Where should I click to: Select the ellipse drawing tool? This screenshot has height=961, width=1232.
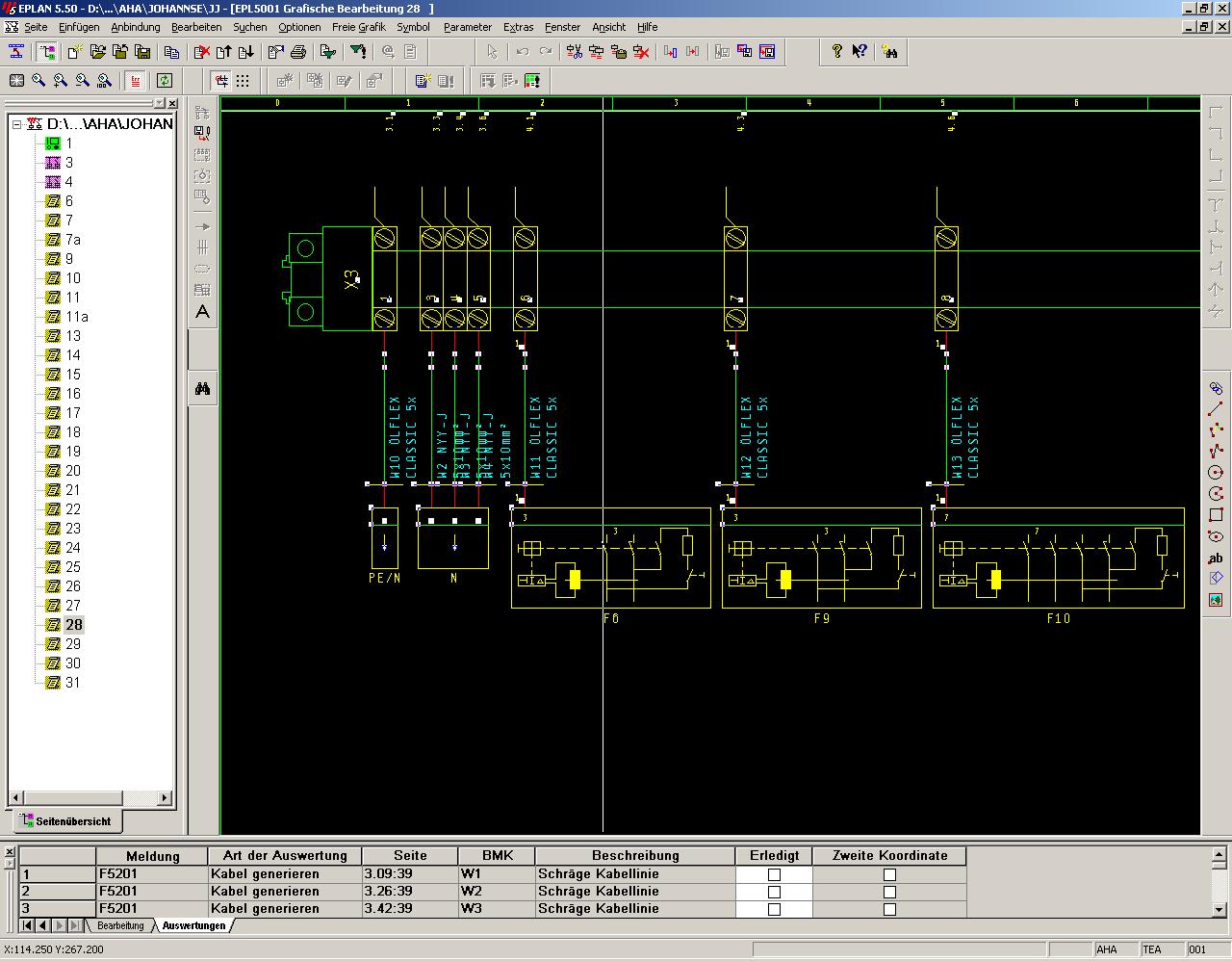pyautogui.click(x=1216, y=536)
